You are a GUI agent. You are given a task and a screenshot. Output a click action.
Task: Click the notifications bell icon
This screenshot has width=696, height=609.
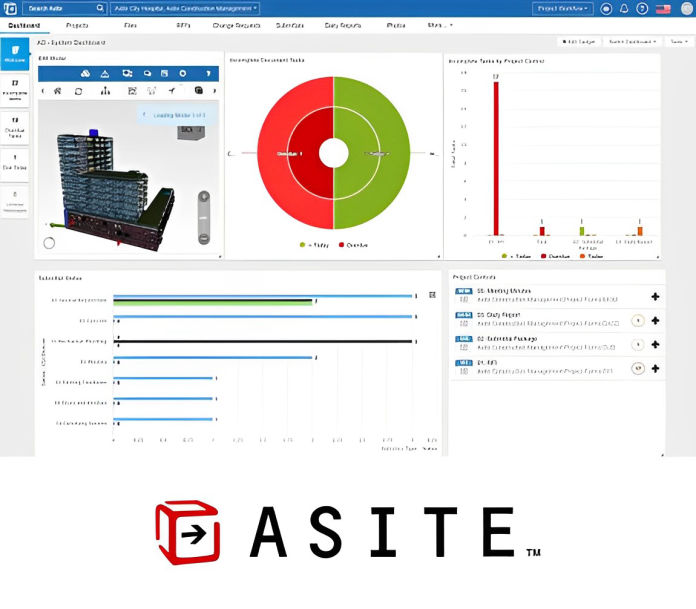[x=623, y=9]
